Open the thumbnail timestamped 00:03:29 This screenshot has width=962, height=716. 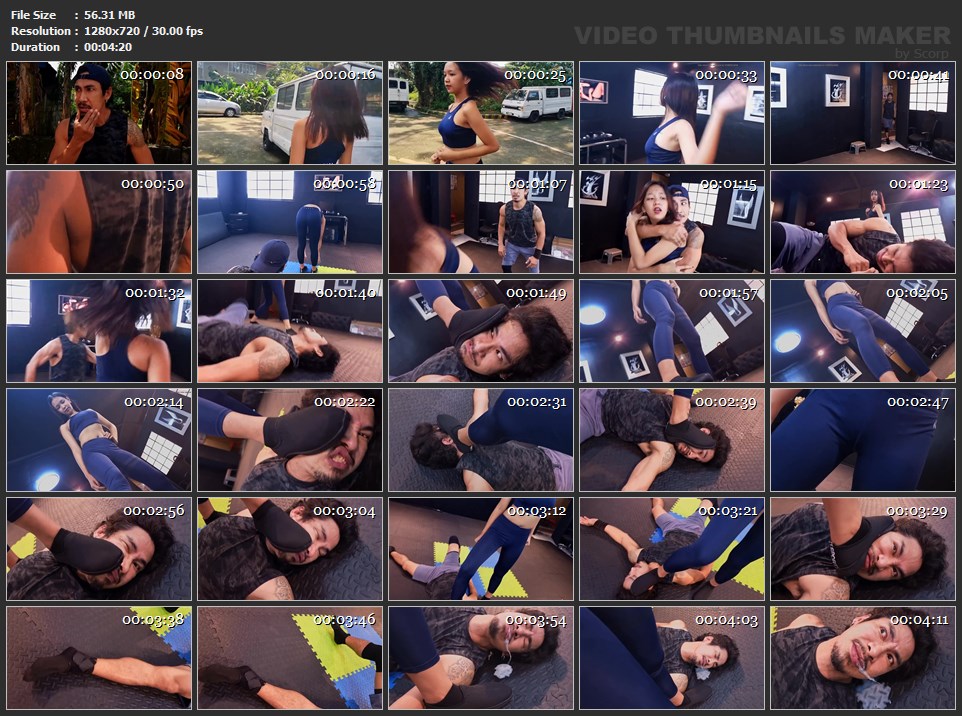(863, 549)
